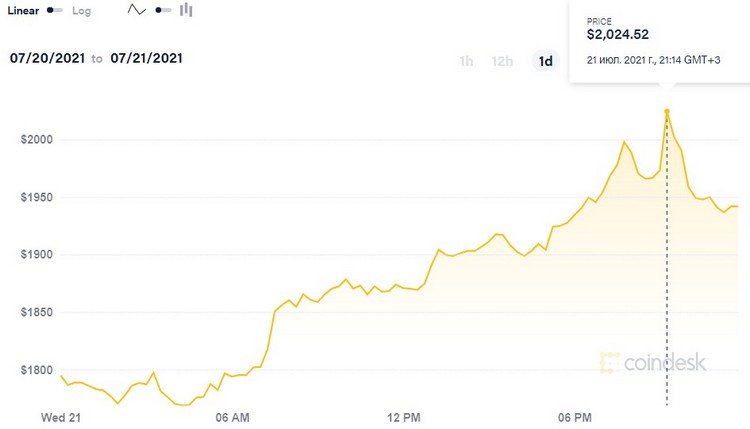Image resolution: width=750 pixels, height=429 pixels.
Task: Click the 06 PM time axis label
Action: click(x=577, y=415)
